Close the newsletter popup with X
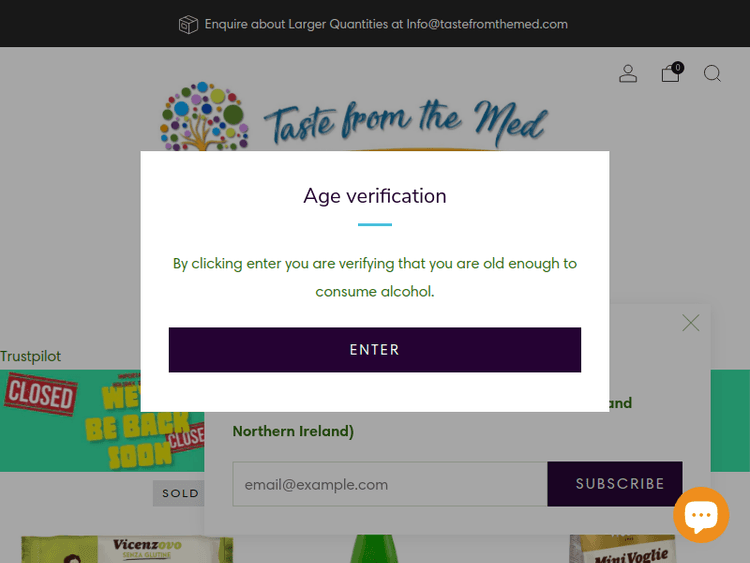 click(x=691, y=323)
